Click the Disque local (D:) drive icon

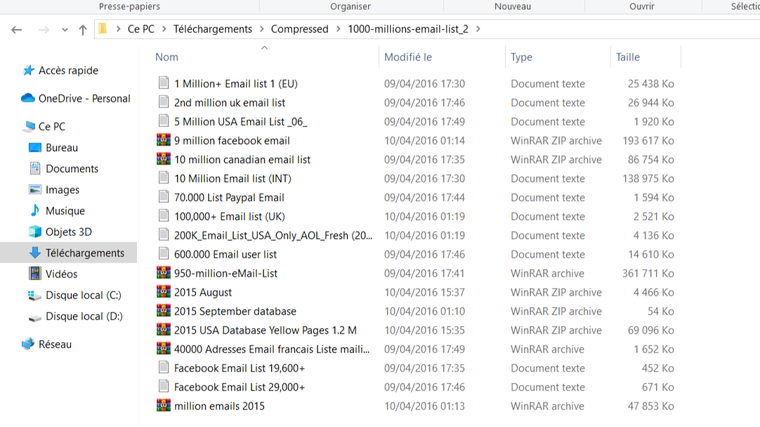[35, 318]
